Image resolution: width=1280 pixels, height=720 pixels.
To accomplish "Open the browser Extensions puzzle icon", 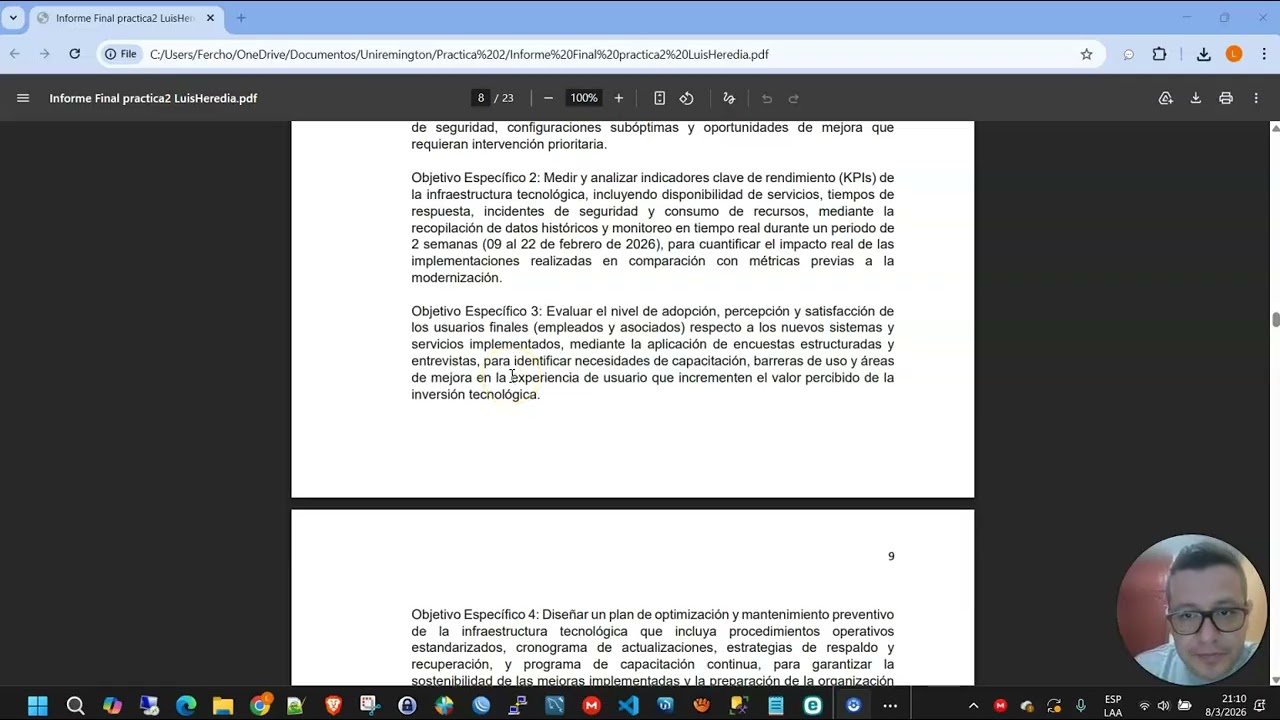I will 1160,54.
